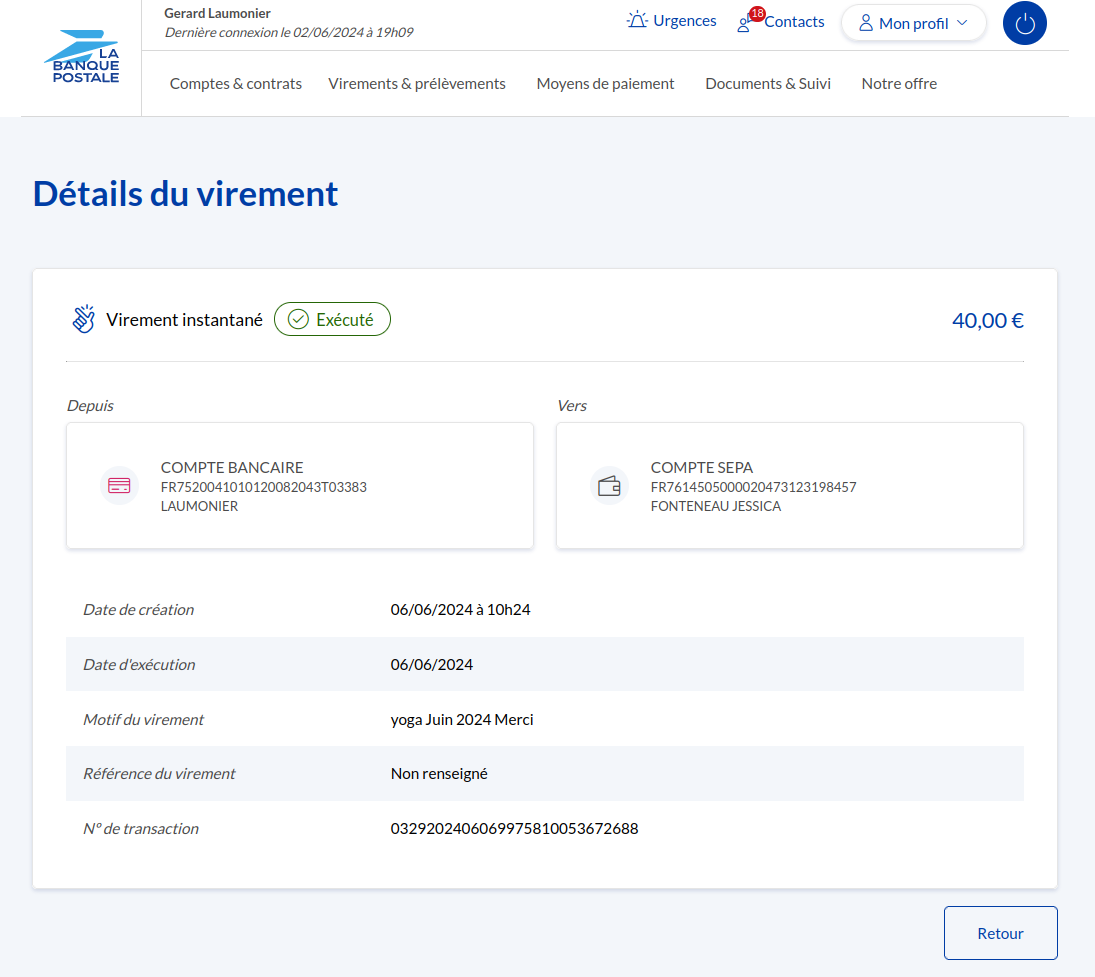Viewport: 1095px width, 977px height.
Task: Click the Gerard Laumonier user name
Action: click(217, 13)
